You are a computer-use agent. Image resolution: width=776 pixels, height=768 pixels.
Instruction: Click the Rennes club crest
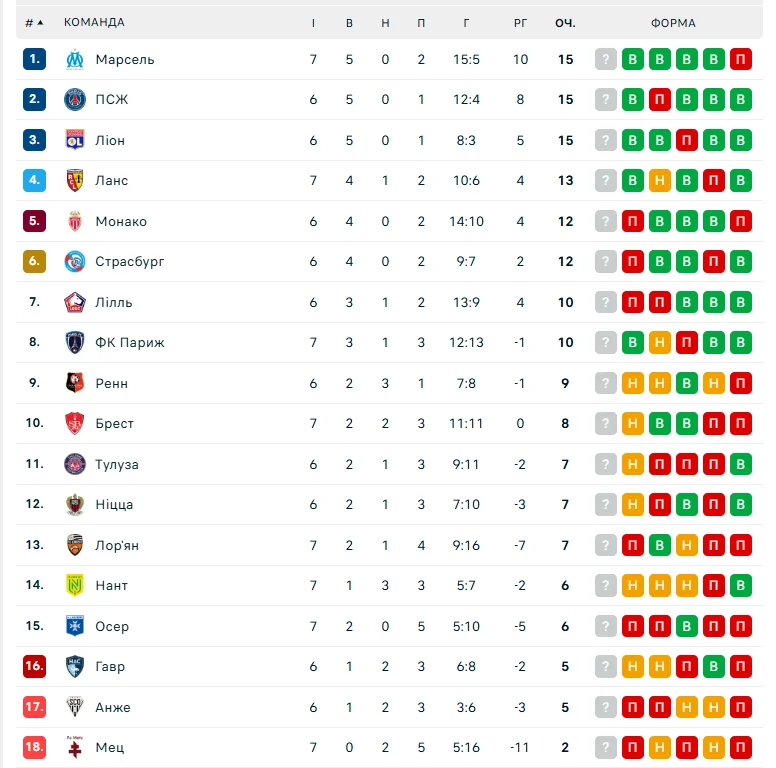pyautogui.click(x=75, y=383)
